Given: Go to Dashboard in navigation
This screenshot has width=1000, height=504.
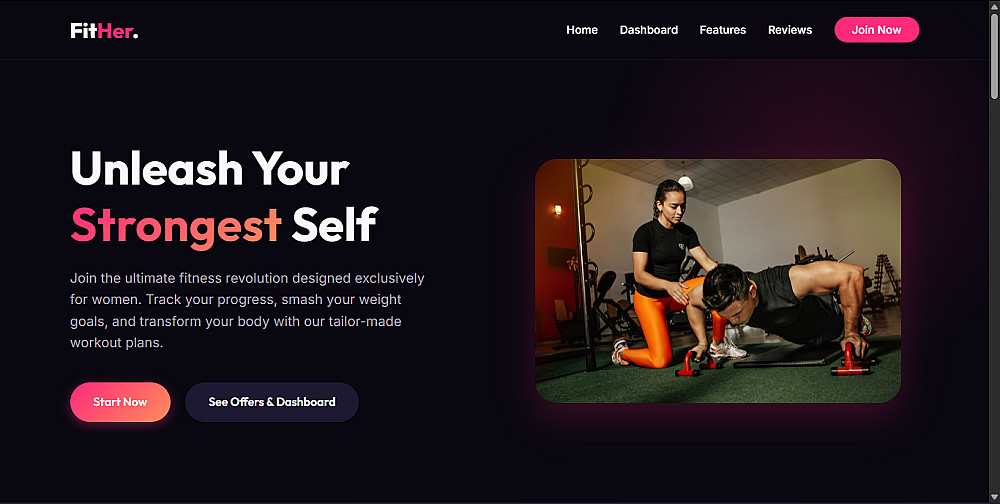Looking at the screenshot, I should point(649,30).
